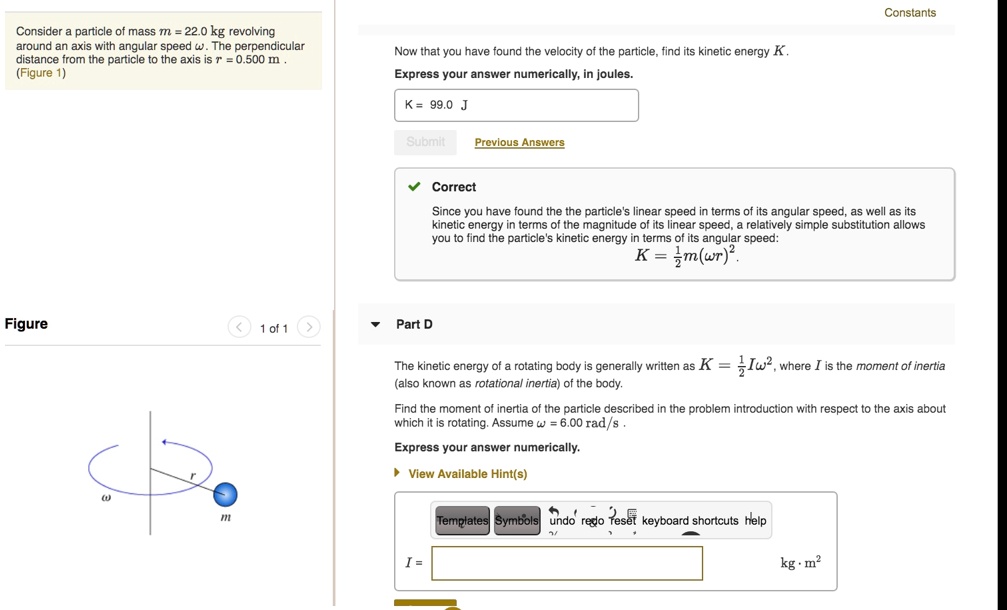Open the Symbols palette in the equation editor
The image size is (1007, 610).
click(516, 520)
